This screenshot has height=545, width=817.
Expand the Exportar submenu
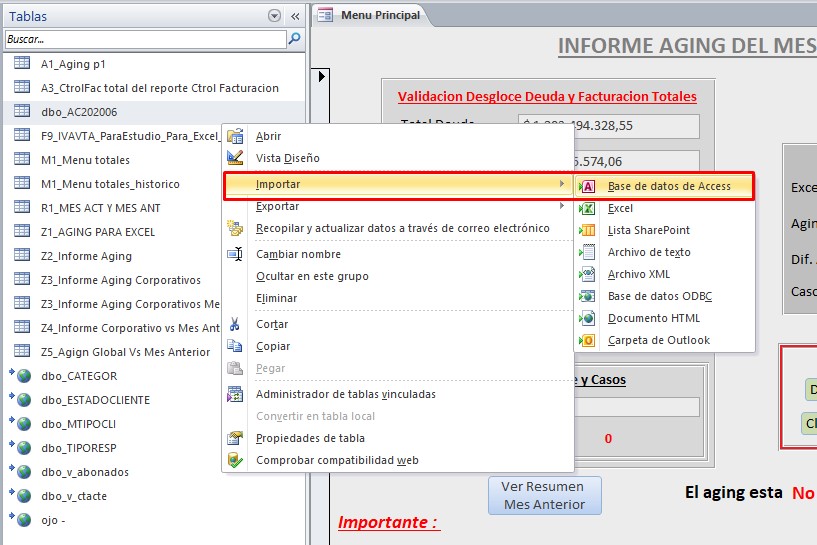[x=277, y=206]
